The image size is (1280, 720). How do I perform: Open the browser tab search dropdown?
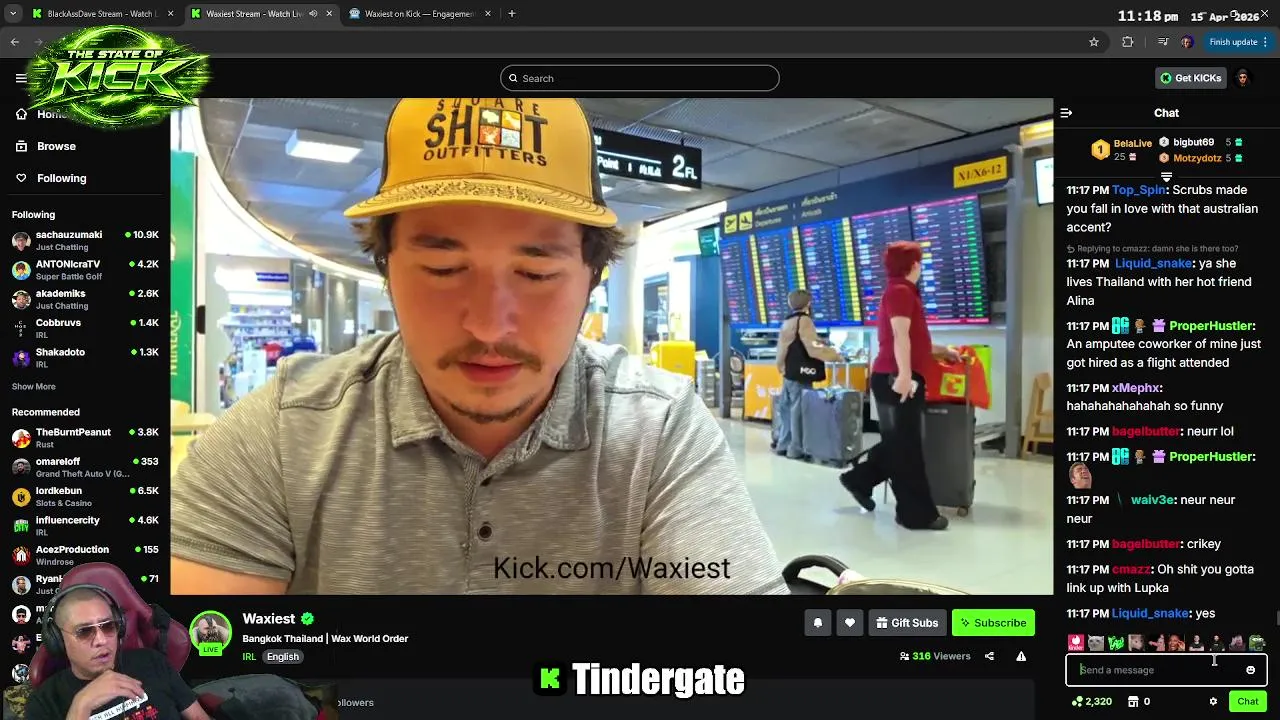(x=12, y=14)
